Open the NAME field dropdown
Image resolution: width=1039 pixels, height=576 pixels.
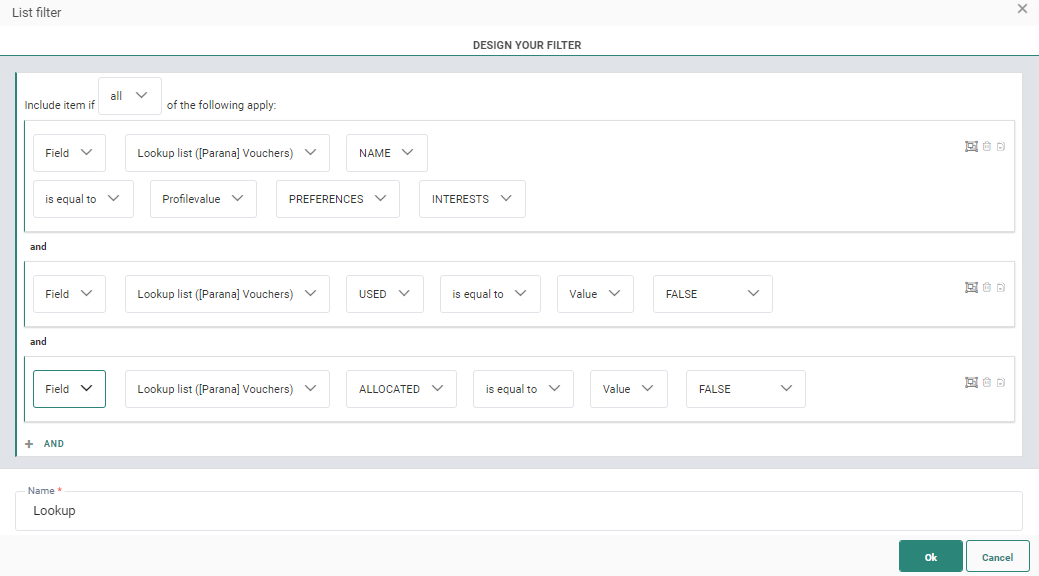click(x=386, y=153)
